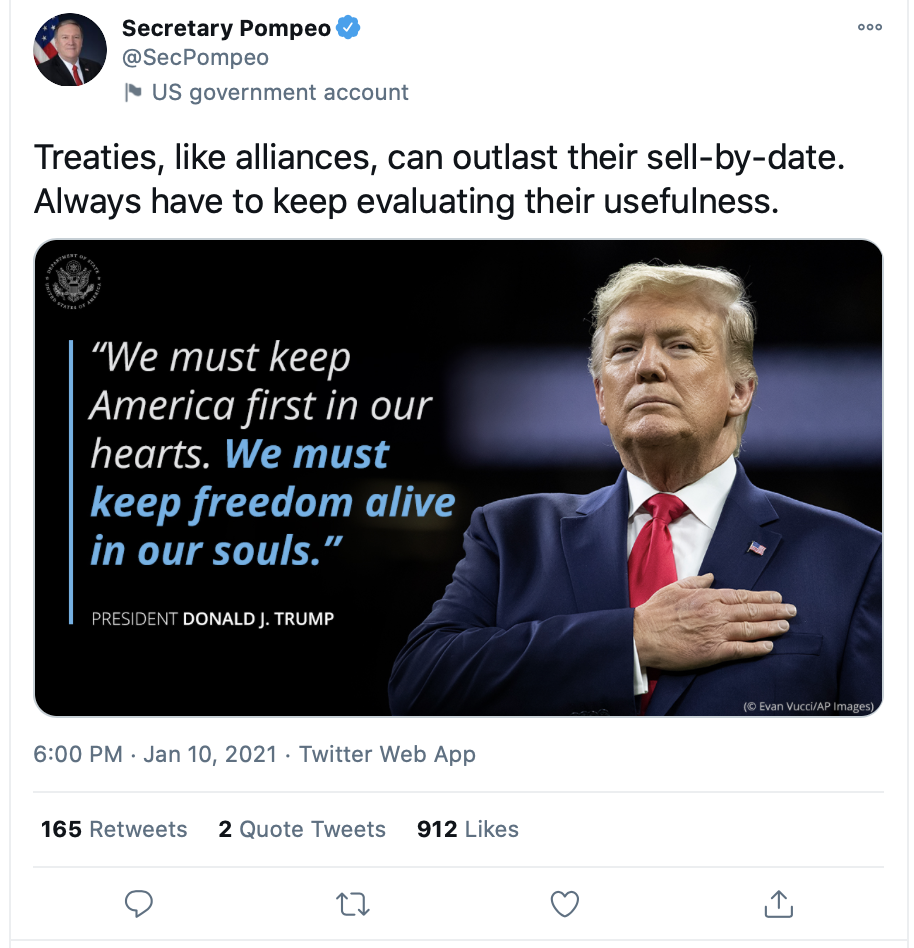The height and width of the screenshot is (948, 914).
Task: Open the three-dot more options menu
Action: [x=870, y=28]
